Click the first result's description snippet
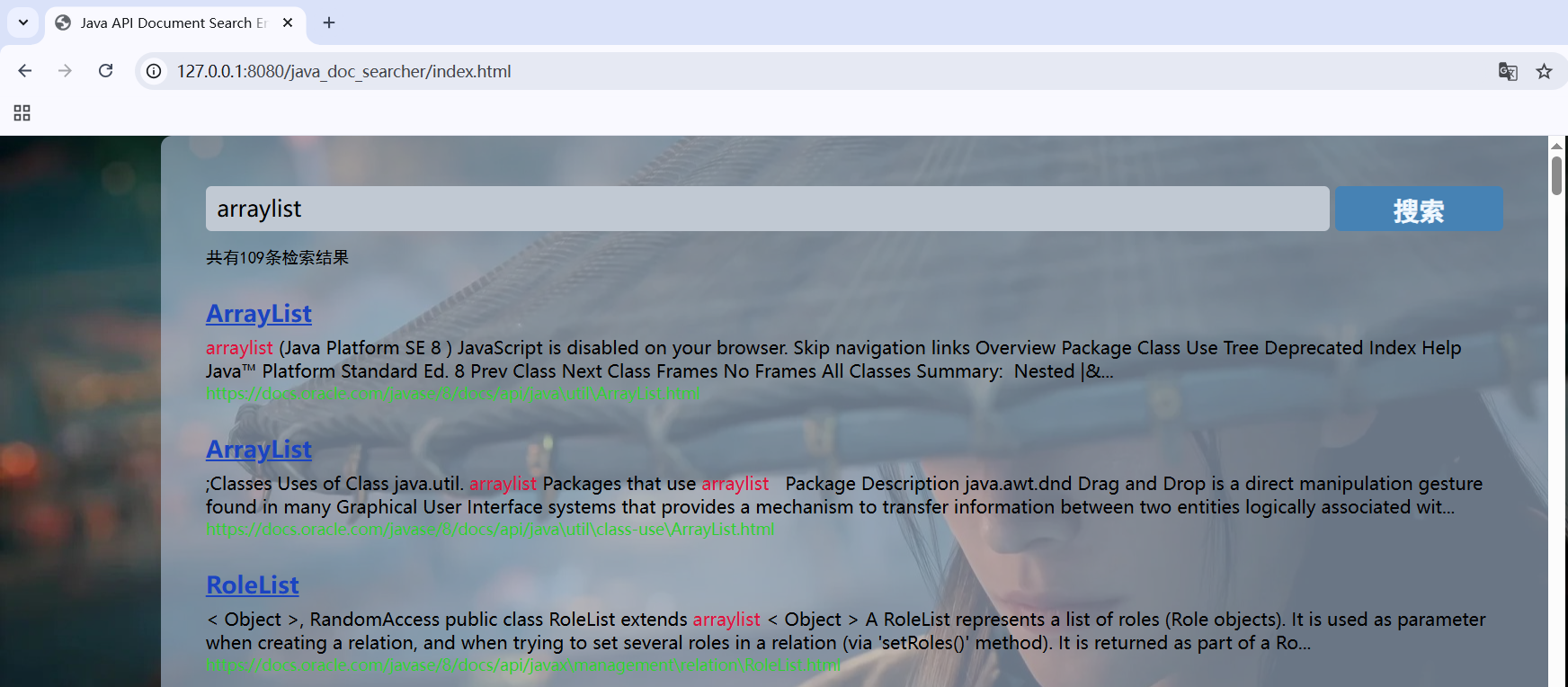Image resolution: width=1568 pixels, height=687 pixels. pyautogui.click(x=833, y=360)
